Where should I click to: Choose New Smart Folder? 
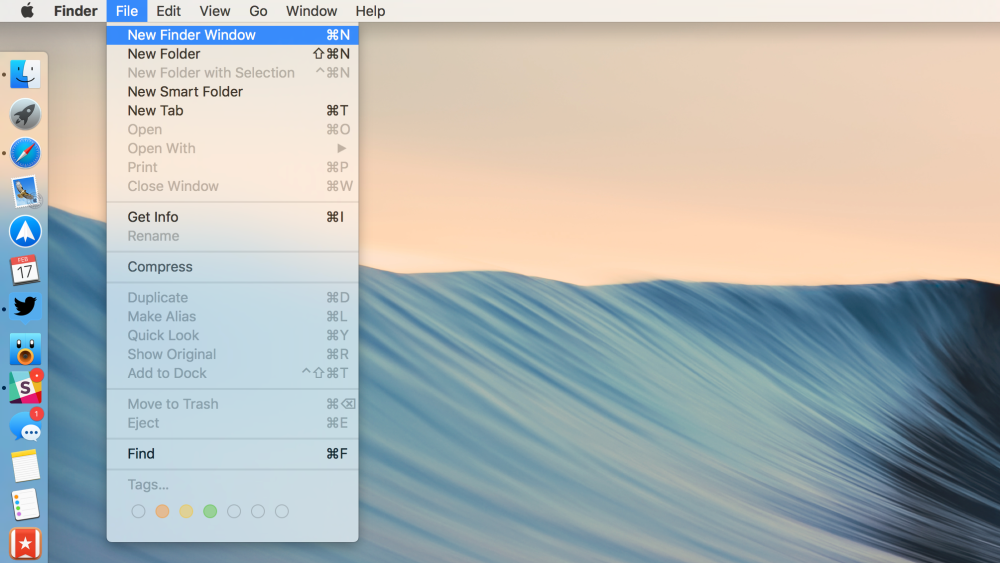click(185, 92)
